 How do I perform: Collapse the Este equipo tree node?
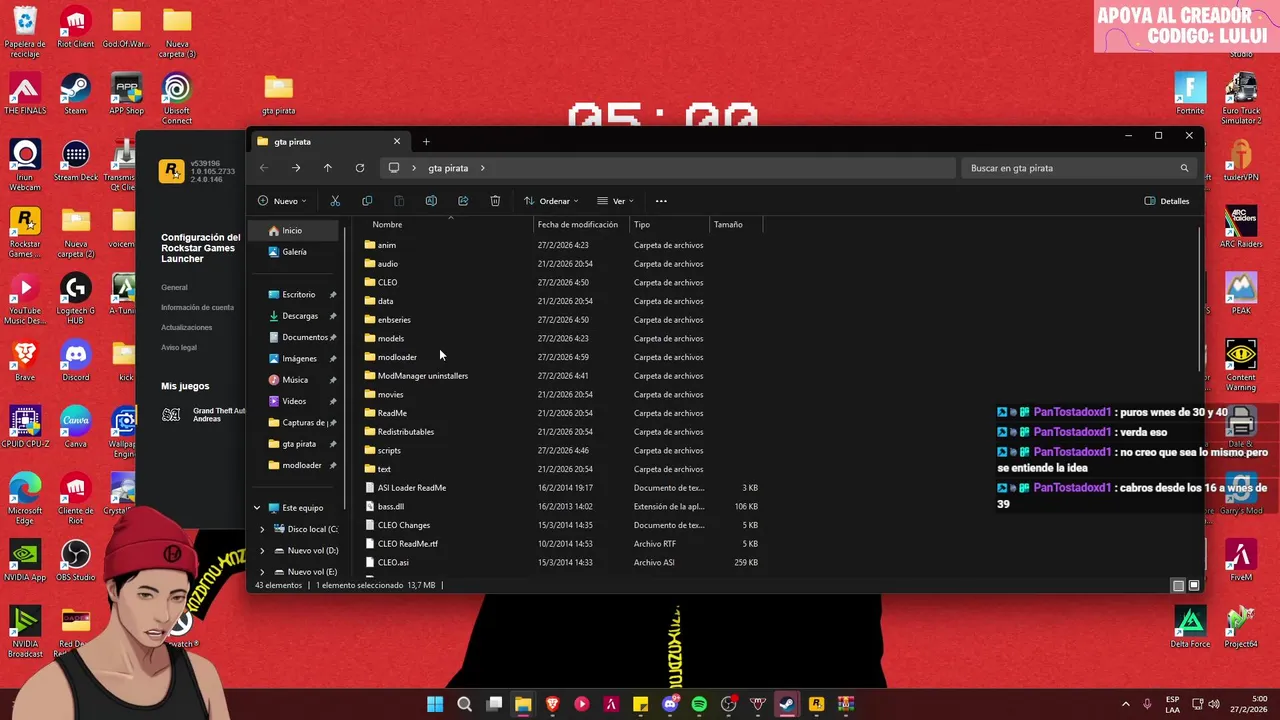point(257,507)
